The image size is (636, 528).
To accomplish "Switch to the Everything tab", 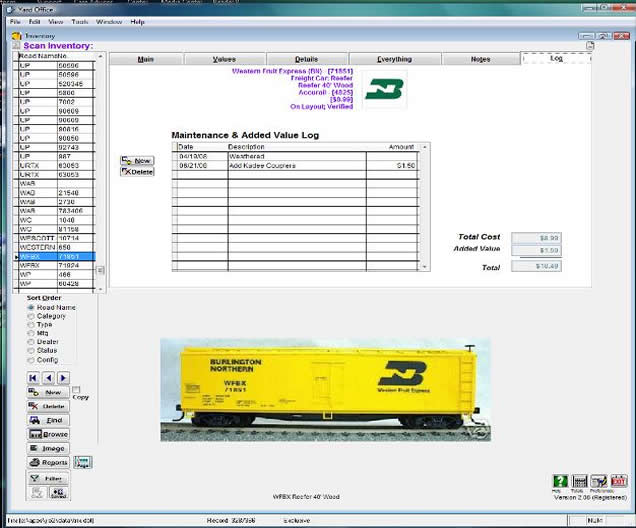I will (x=395, y=59).
